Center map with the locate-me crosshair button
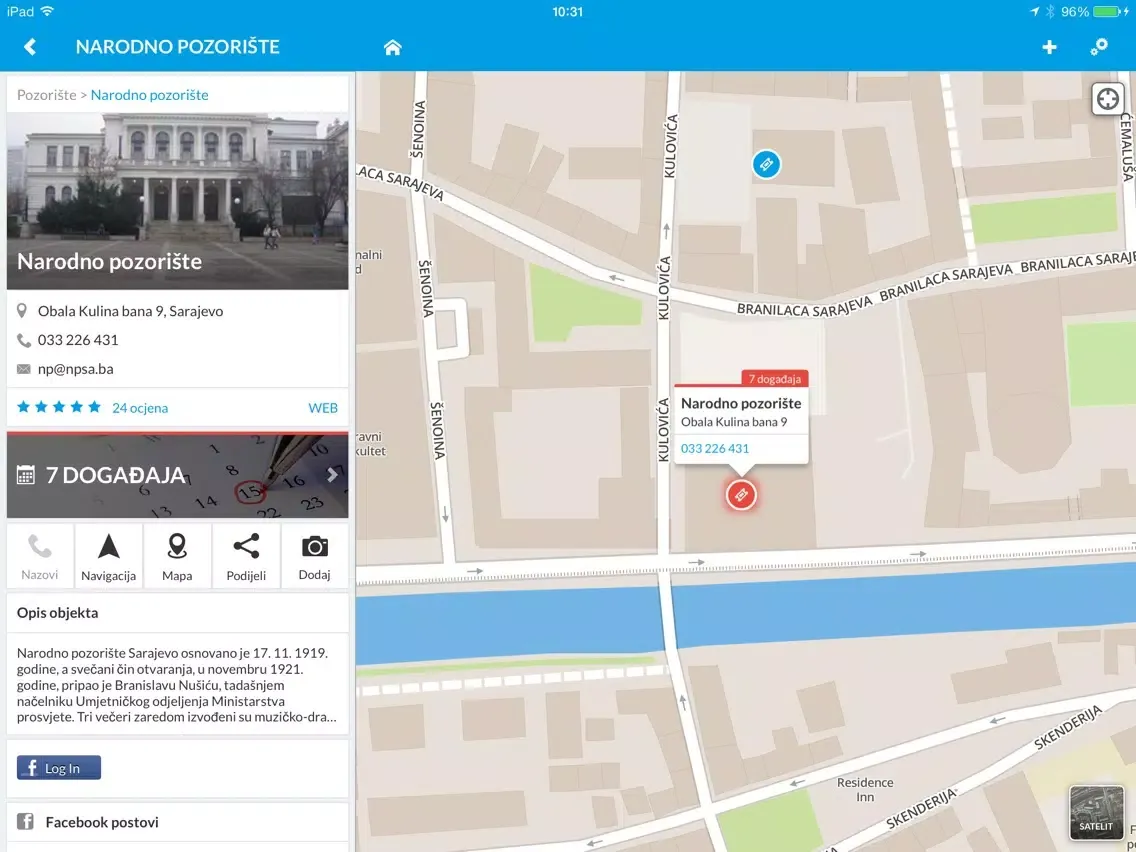Viewport: 1136px width, 852px height. tap(1108, 99)
